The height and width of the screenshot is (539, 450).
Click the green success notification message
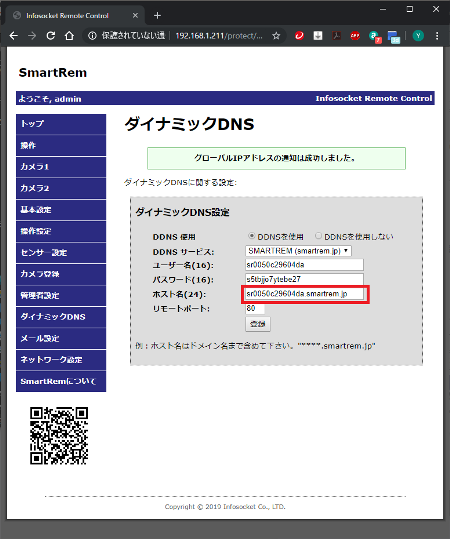pyautogui.click(x=276, y=158)
